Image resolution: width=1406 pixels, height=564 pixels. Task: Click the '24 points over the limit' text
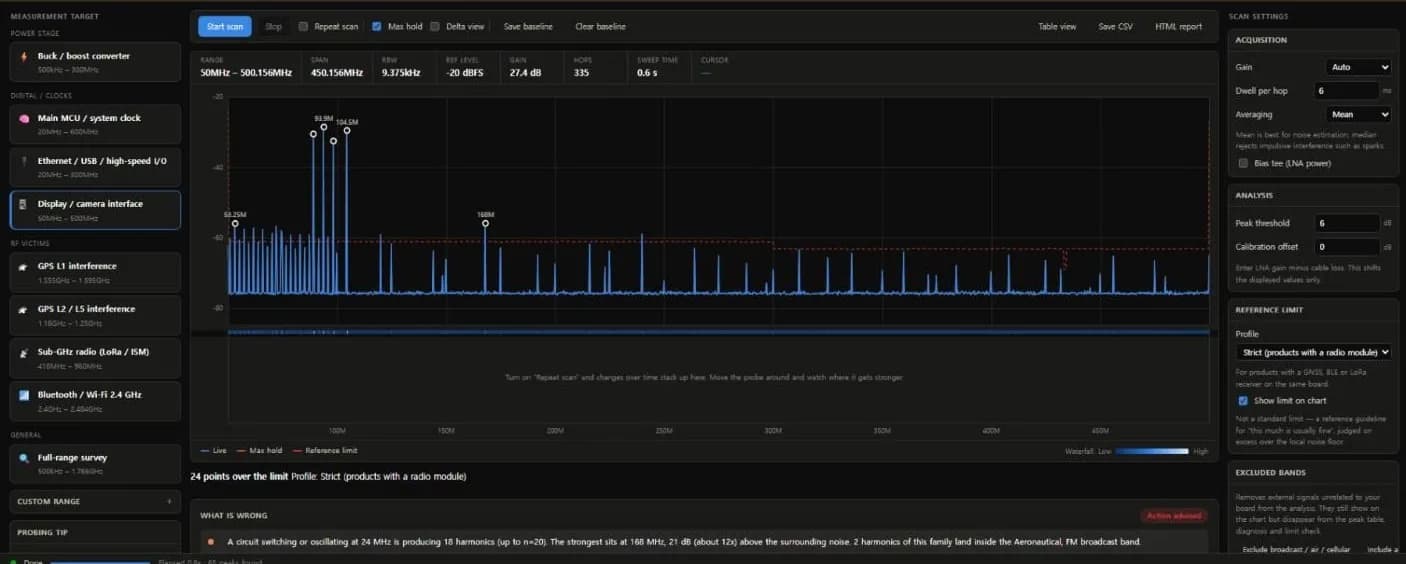coord(239,477)
